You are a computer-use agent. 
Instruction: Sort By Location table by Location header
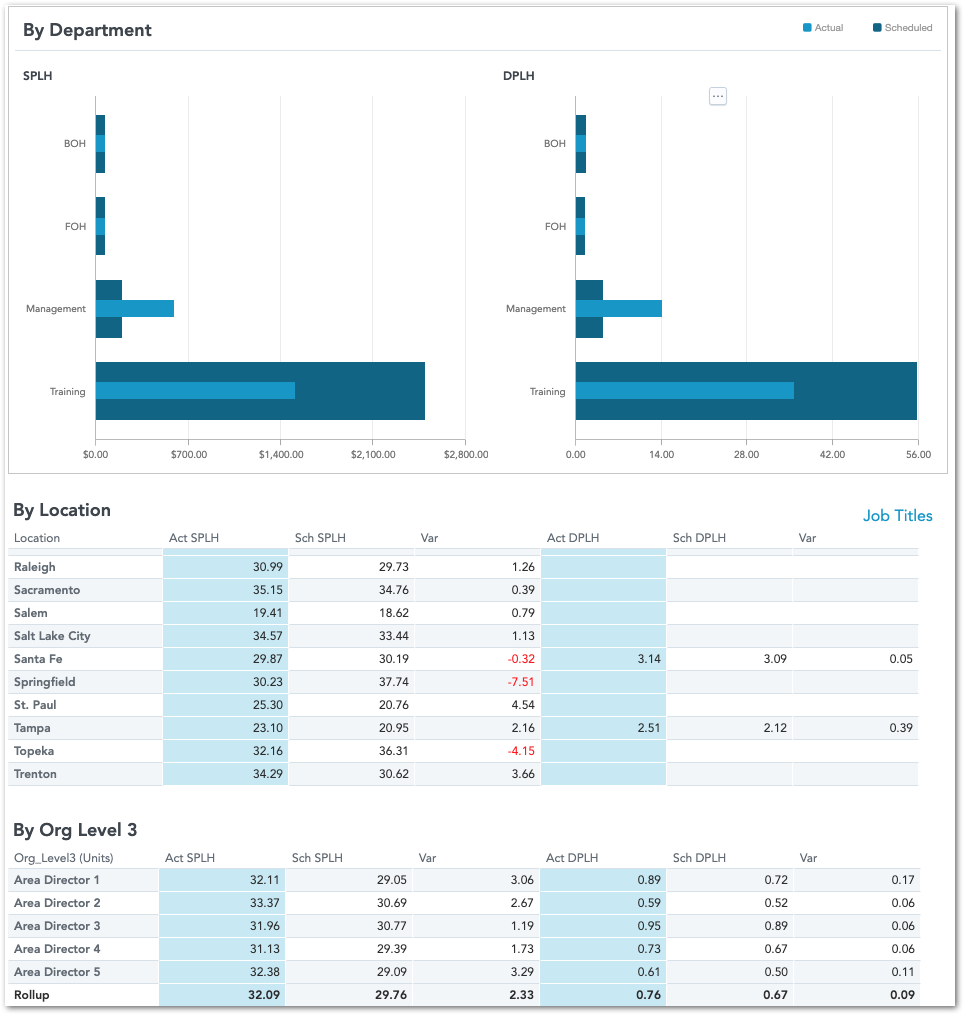pos(37,538)
